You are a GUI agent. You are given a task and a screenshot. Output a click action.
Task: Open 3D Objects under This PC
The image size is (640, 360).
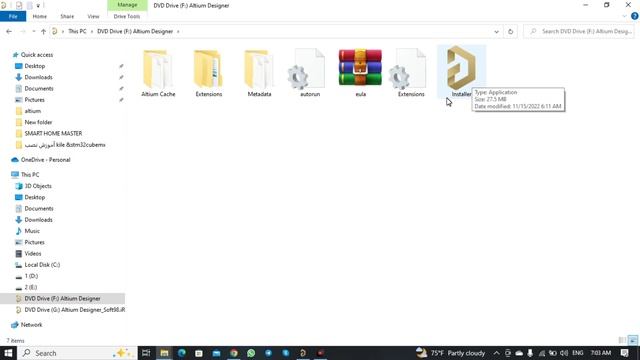coord(38,186)
